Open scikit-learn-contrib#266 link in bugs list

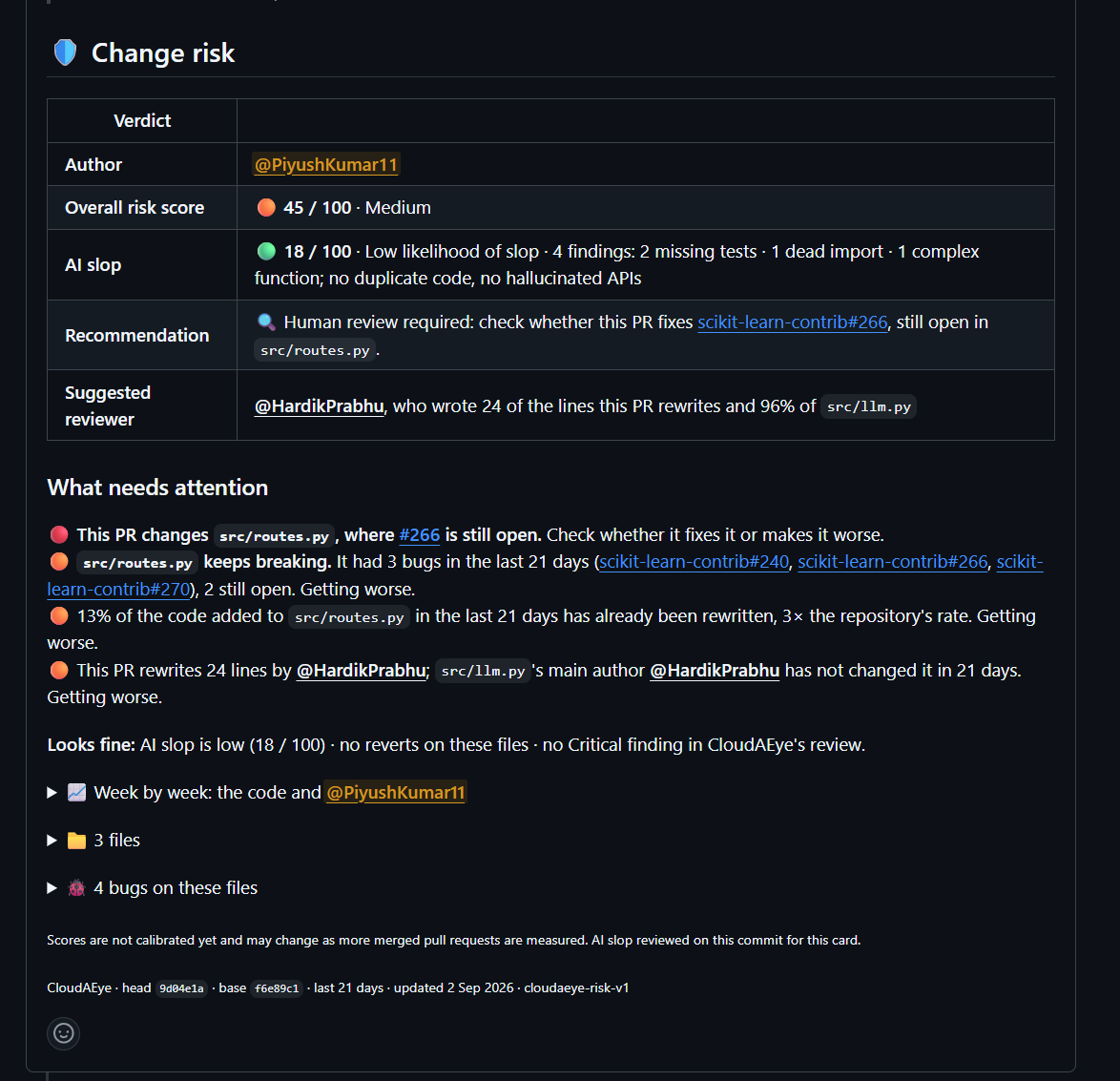pyautogui.click(x=892, y=562)
